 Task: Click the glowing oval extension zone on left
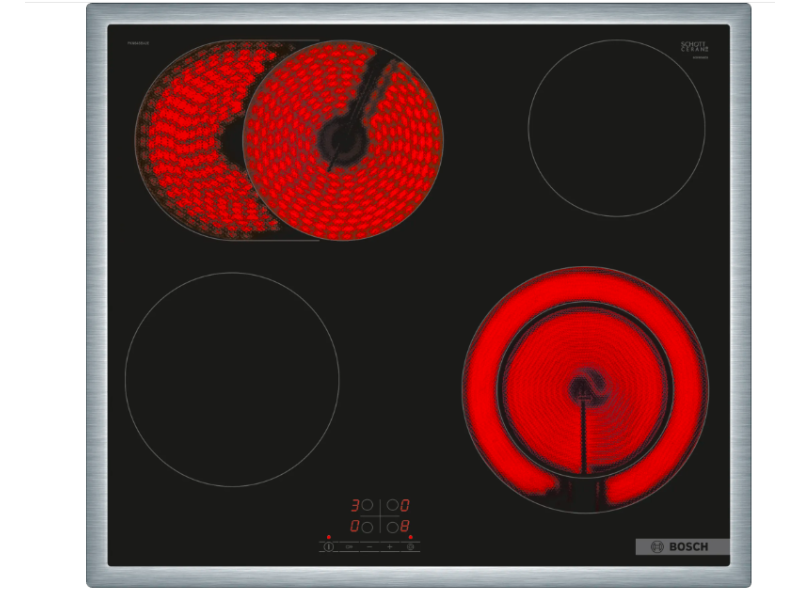click(x=185, y=140)
